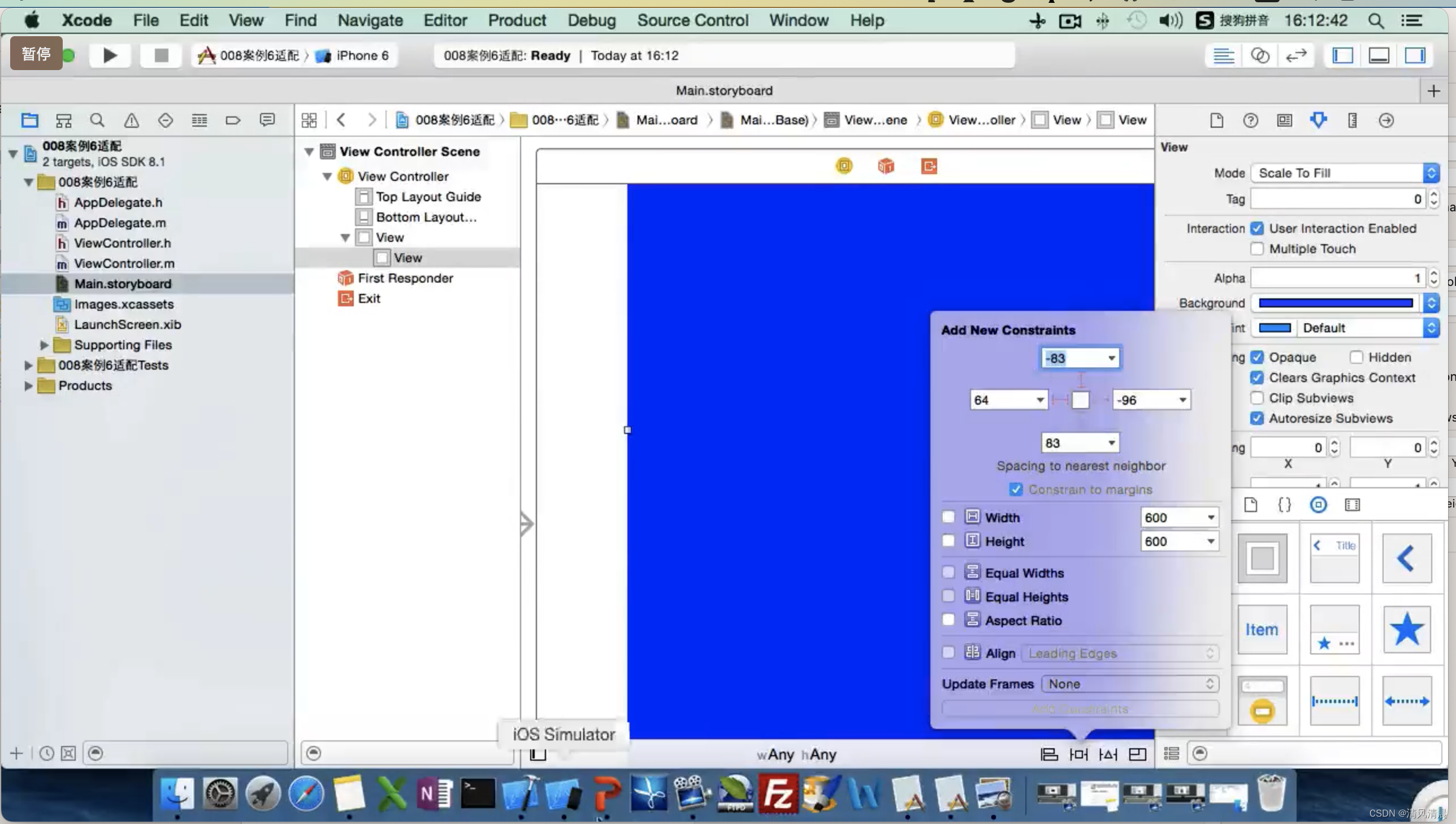Enable the Height constraint checkbox
The height and width of the screenshot is (824, 1456).
click(x=949, y=541)
